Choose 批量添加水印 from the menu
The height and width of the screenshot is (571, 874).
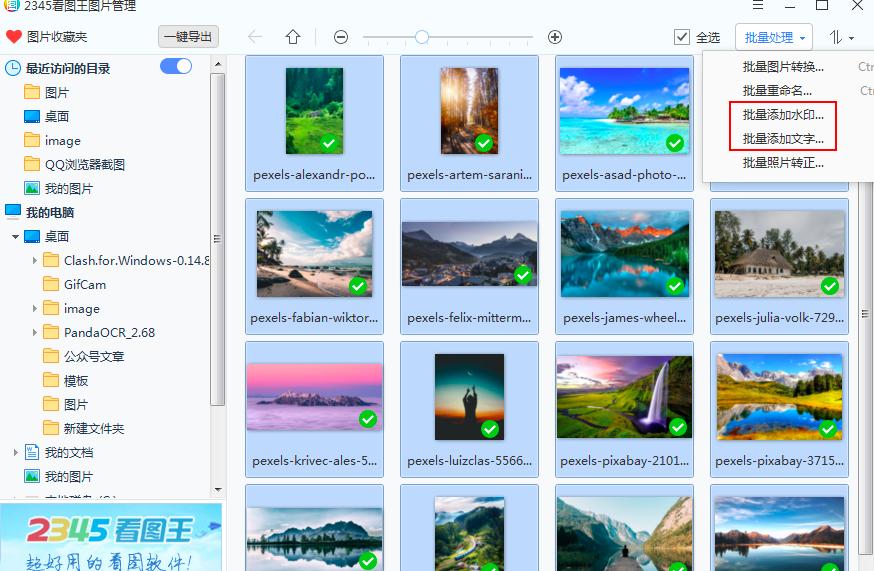pyautogui.click(x=783, y=114)
